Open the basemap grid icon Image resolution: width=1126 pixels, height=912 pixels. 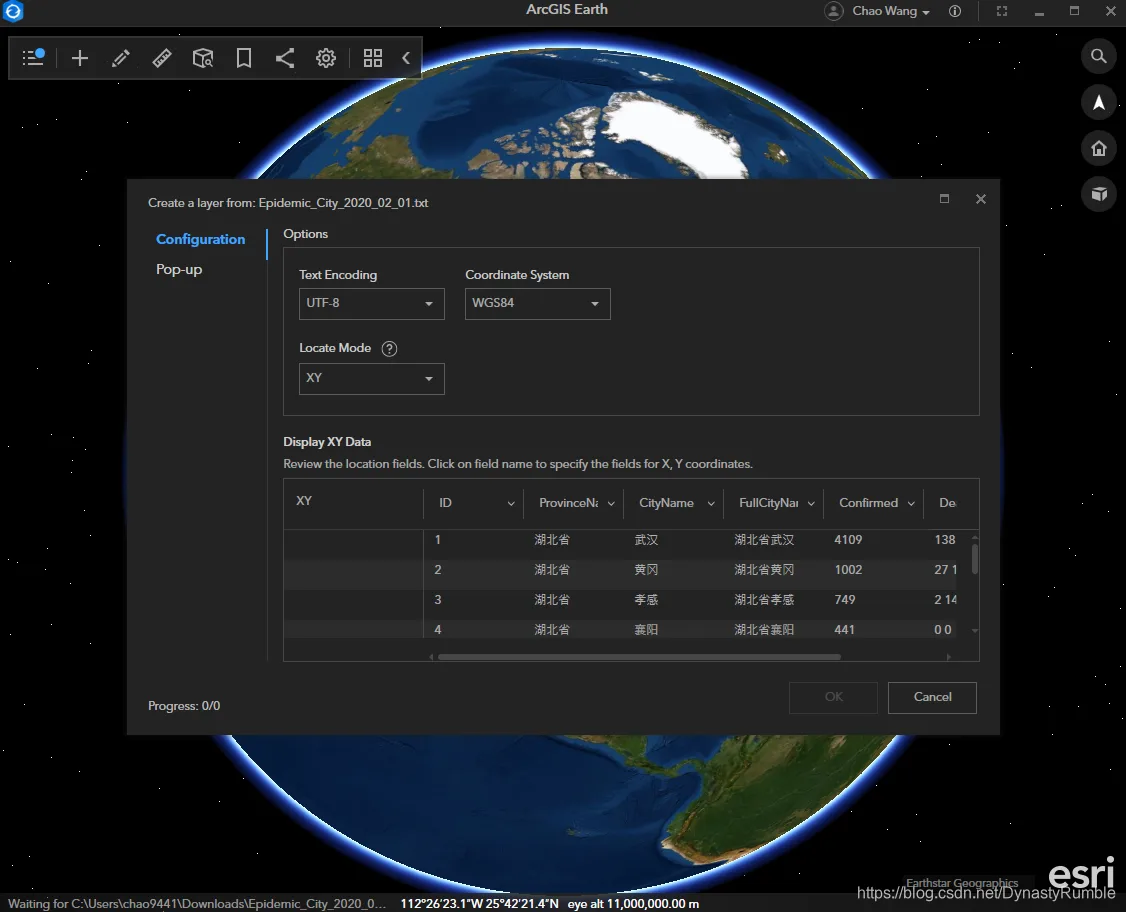click(x=373, y=58)
